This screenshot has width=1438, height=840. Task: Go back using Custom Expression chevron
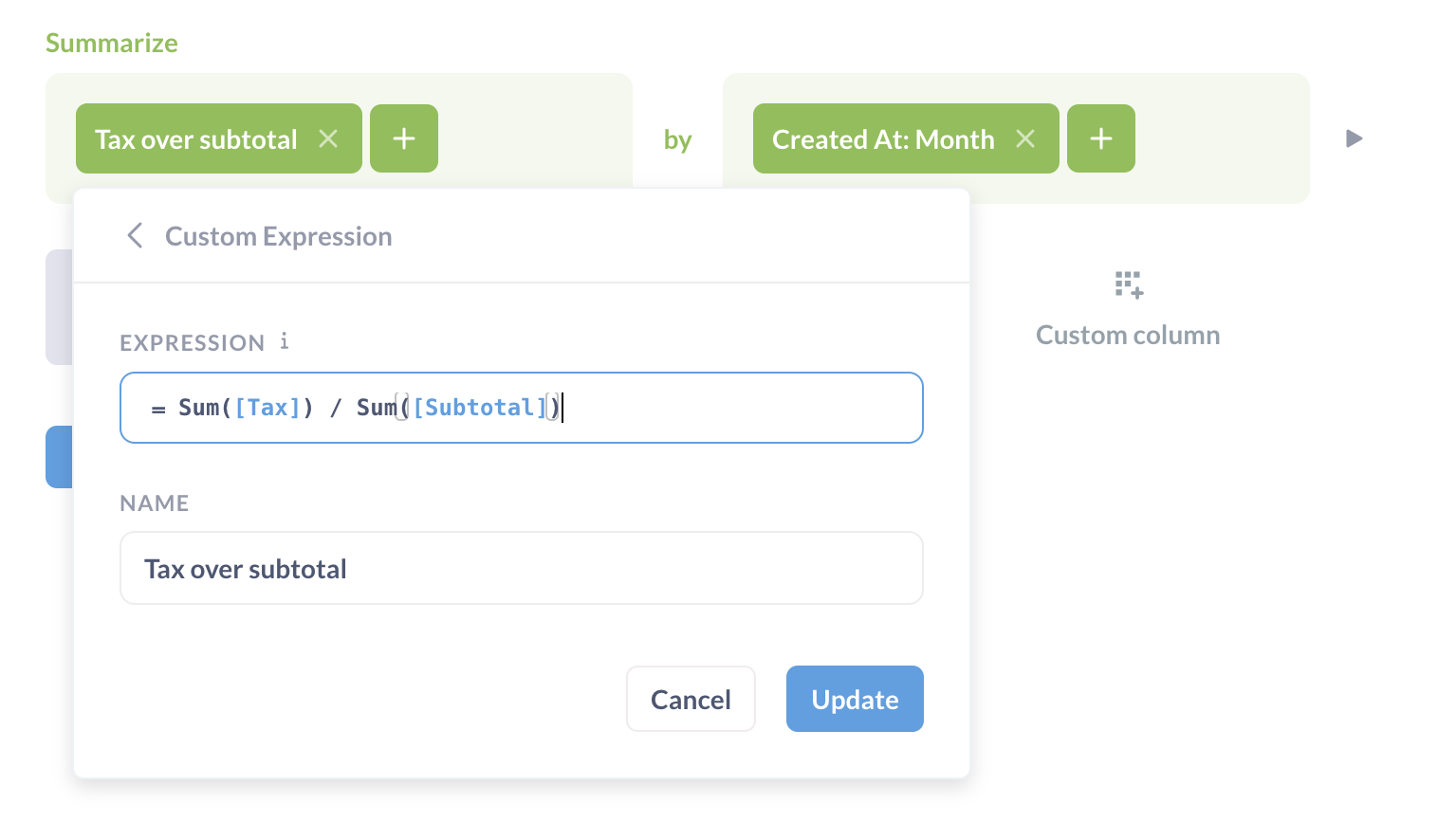pos(135,236)
